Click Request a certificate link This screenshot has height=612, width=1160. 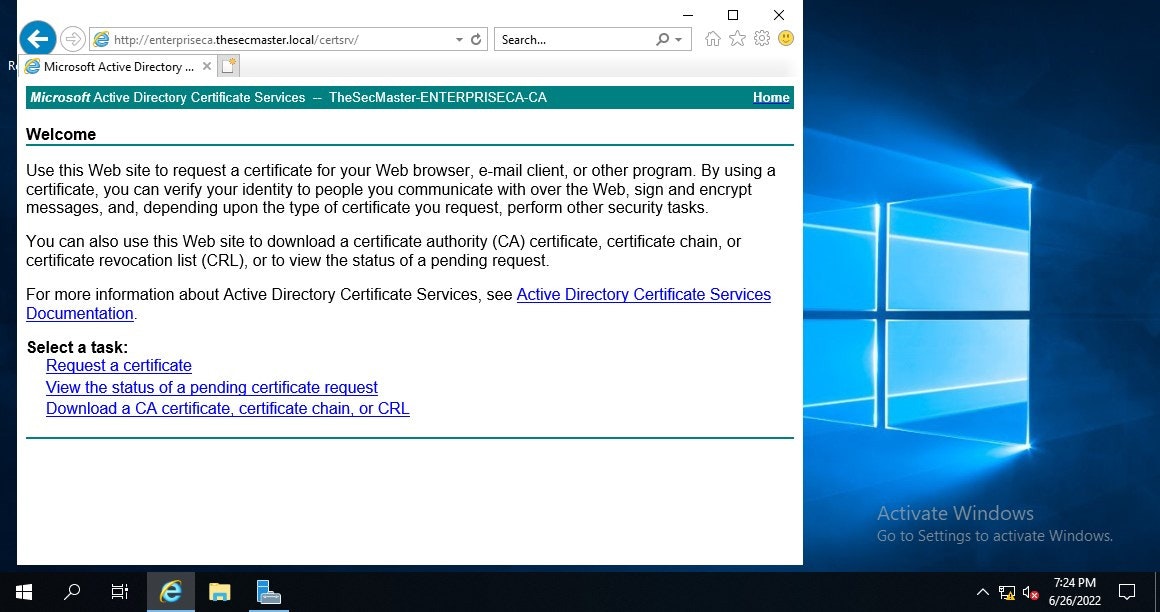pyautogui.click(x=118, y=366)
